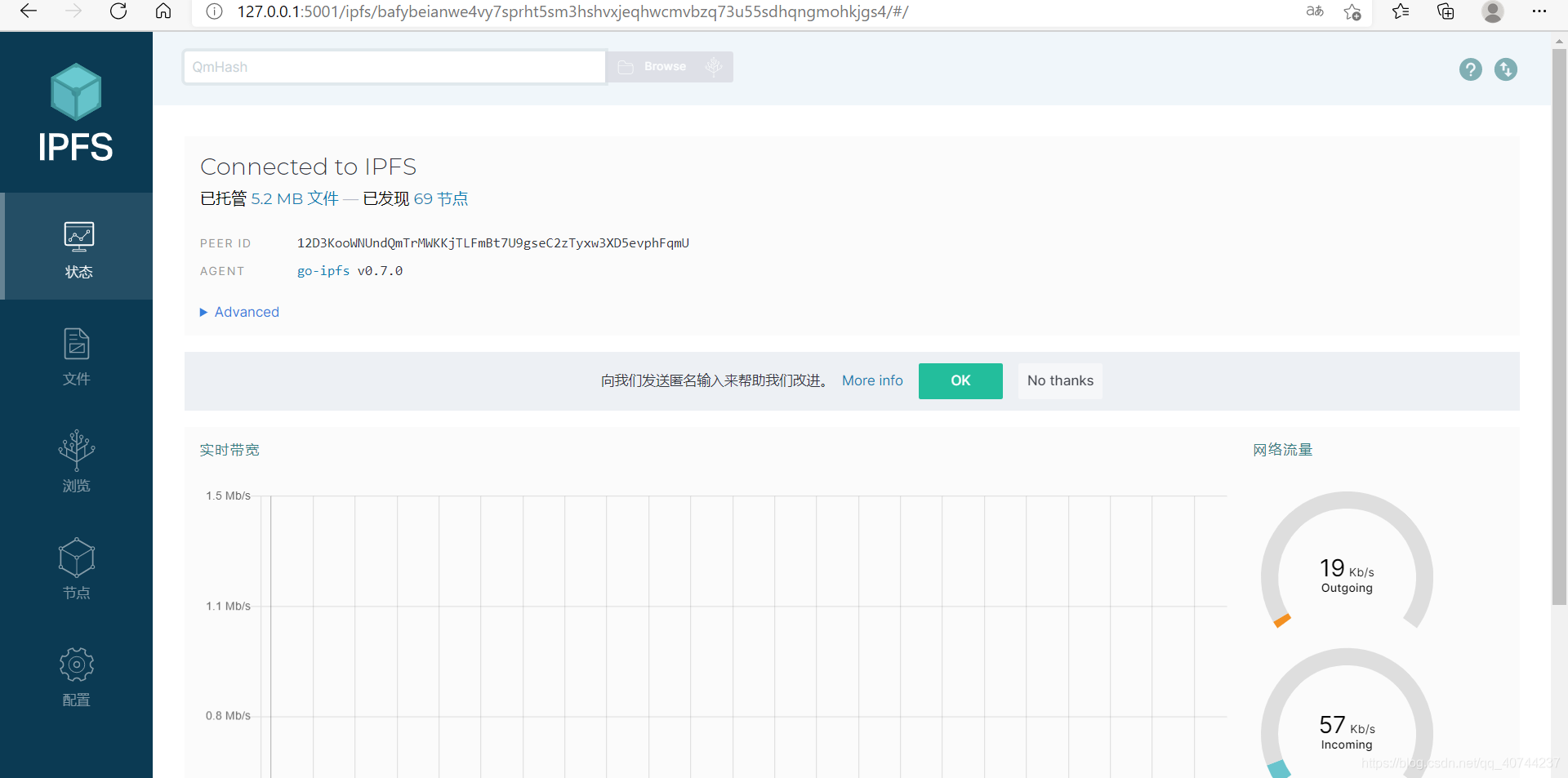This screenshot has width=1568, height=778.
Task: Click the browser back arrow
Action: pos(29,11)
